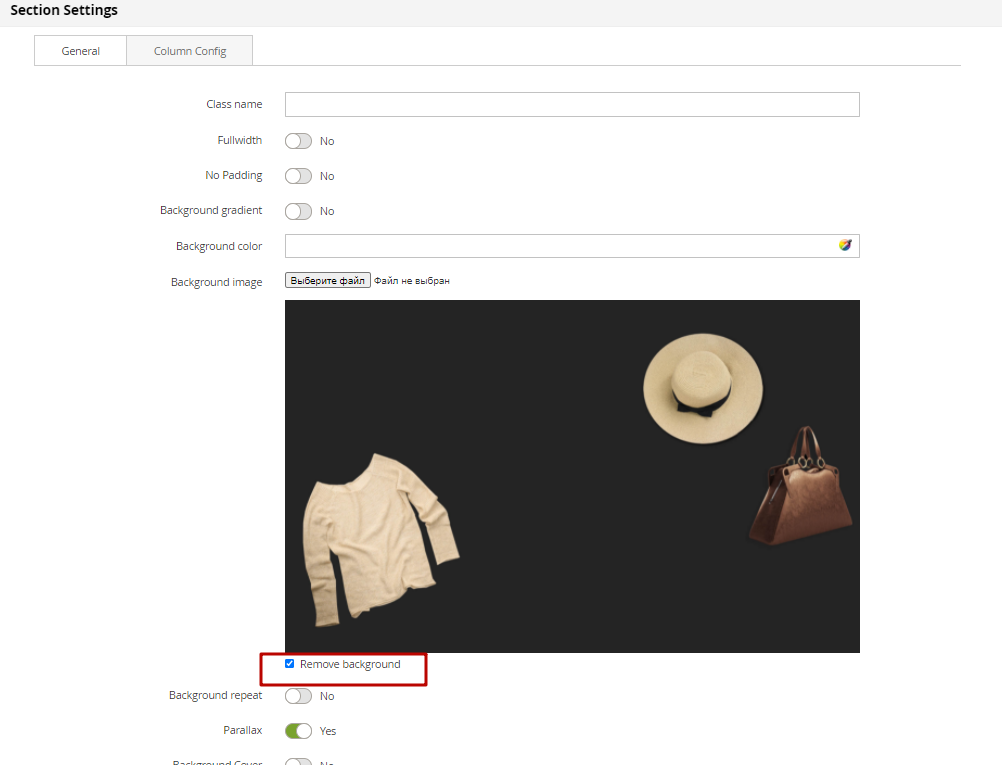The image size is (1002, 765).
Task: Click the Class name text field
Action: point(571,105)
